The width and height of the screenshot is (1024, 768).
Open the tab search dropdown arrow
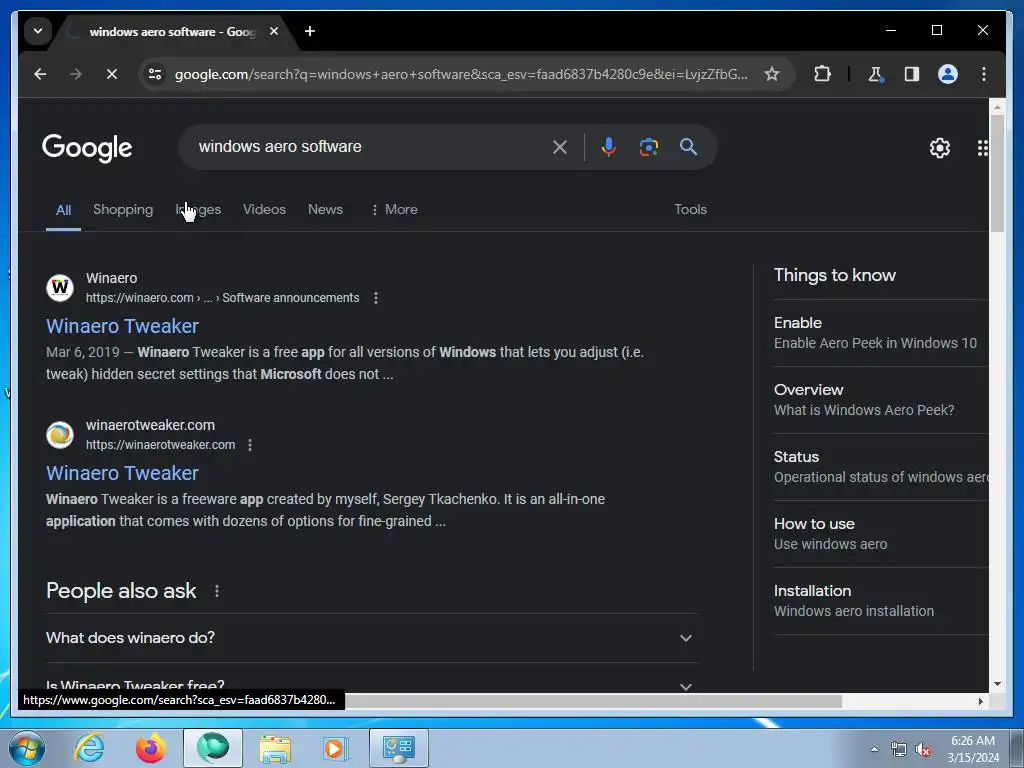38,31
